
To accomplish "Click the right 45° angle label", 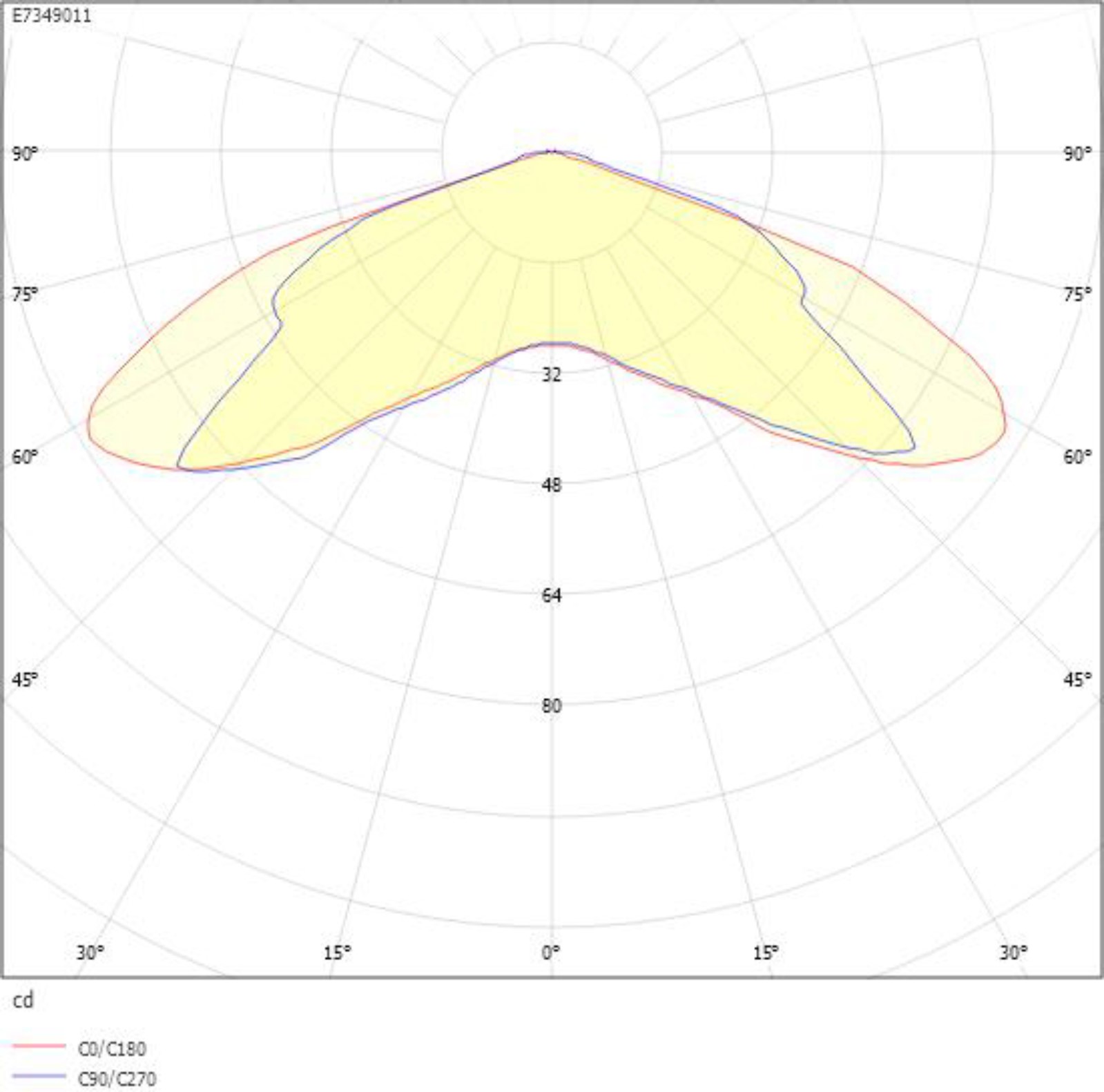I will point(1077,680).
